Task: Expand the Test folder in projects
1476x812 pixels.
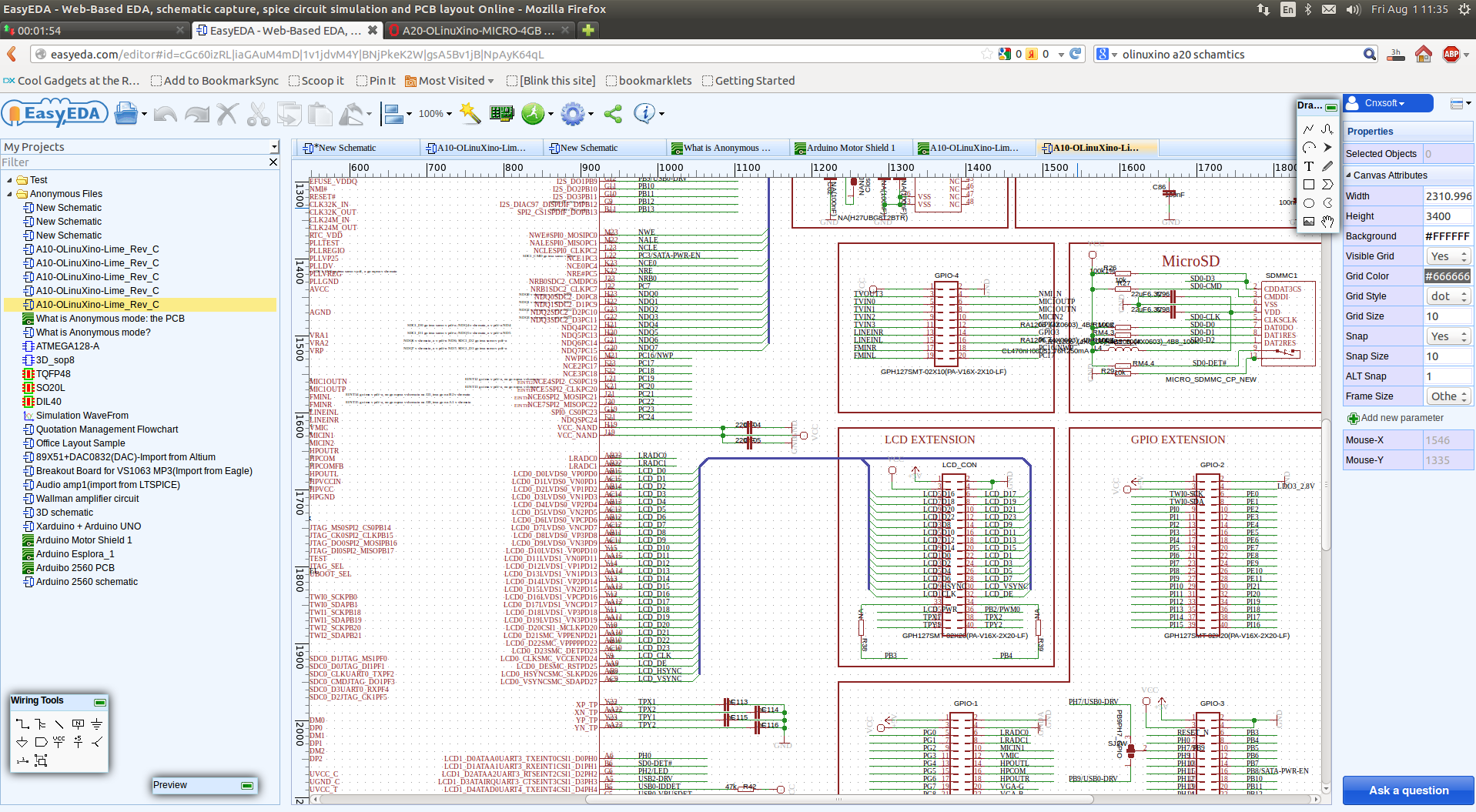Action: [x=9, y=180]
